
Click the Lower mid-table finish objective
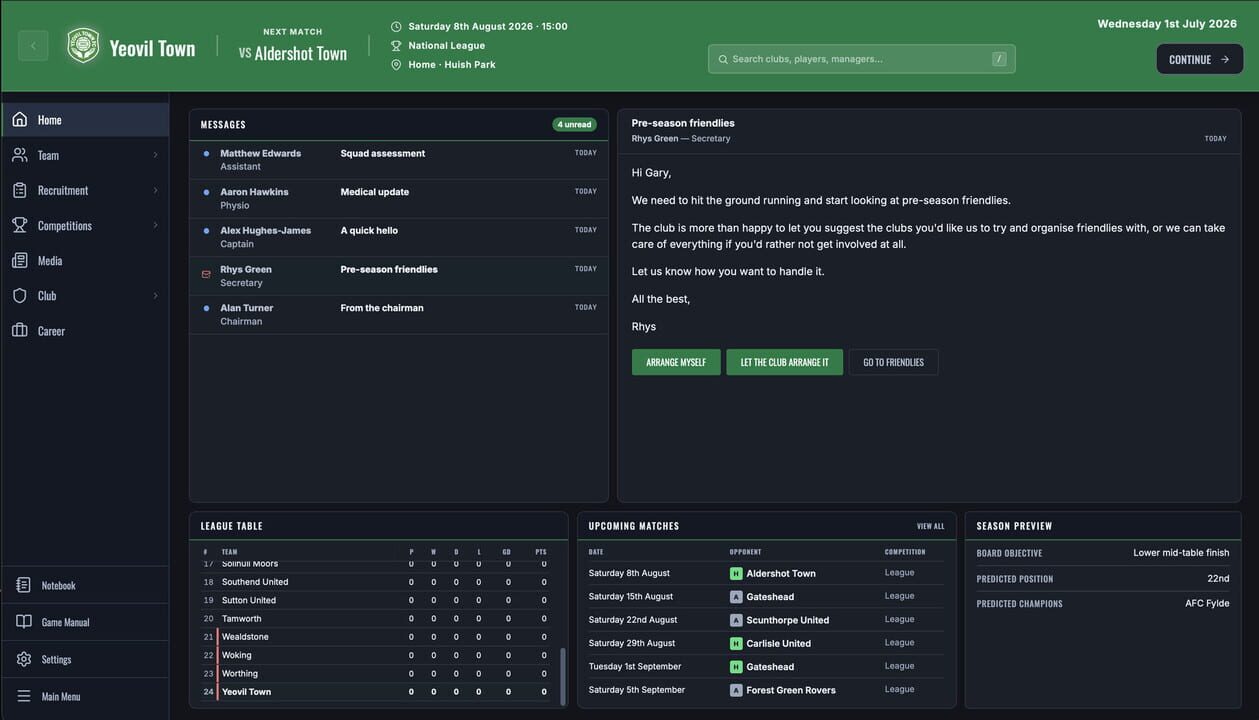tap(1181, 553)
